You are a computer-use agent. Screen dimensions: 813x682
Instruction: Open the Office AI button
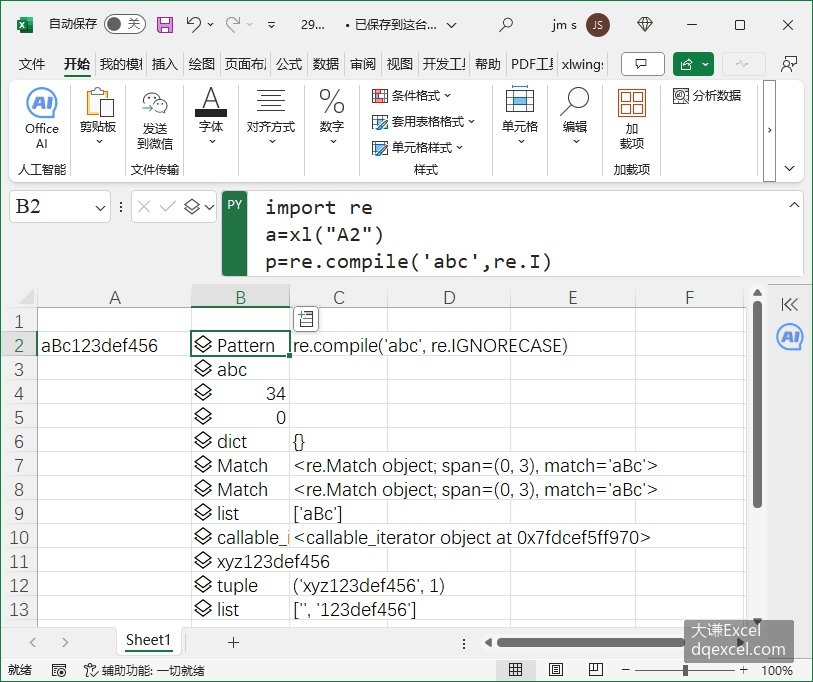41,119
